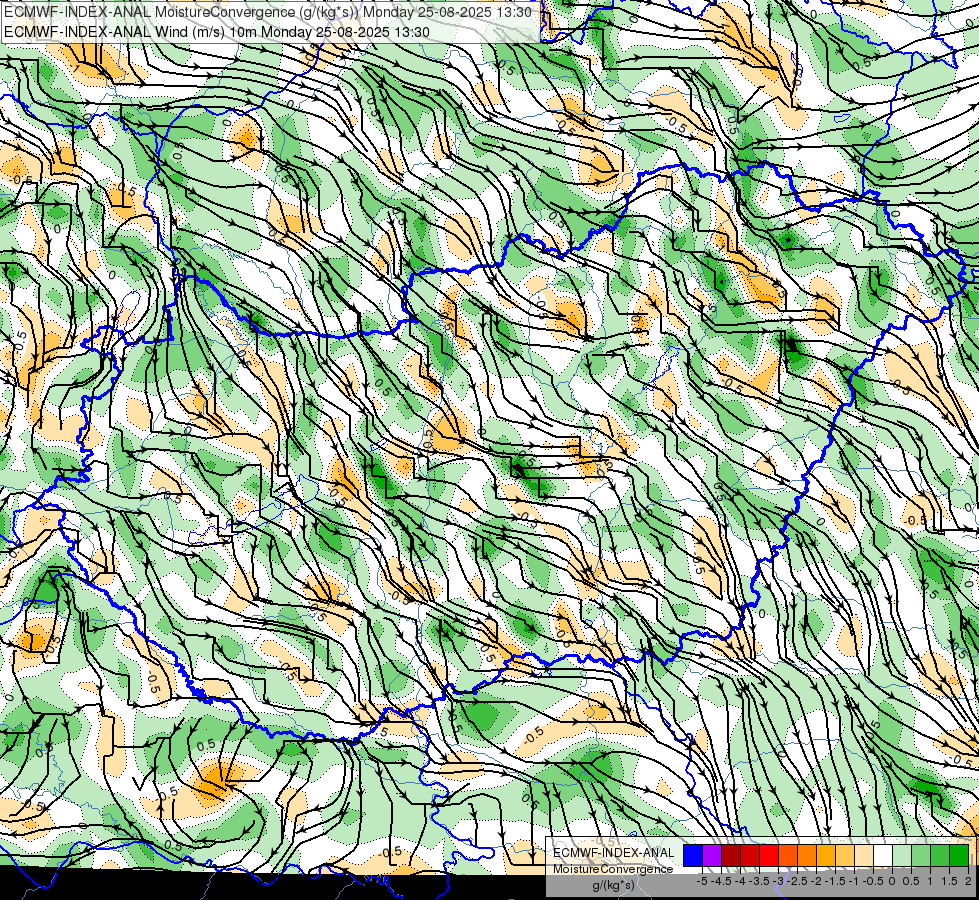The image size is (979, 900).
Task: Click the "2" tick label at legend end
Action: pyautogui.click(x=968, y=881)
